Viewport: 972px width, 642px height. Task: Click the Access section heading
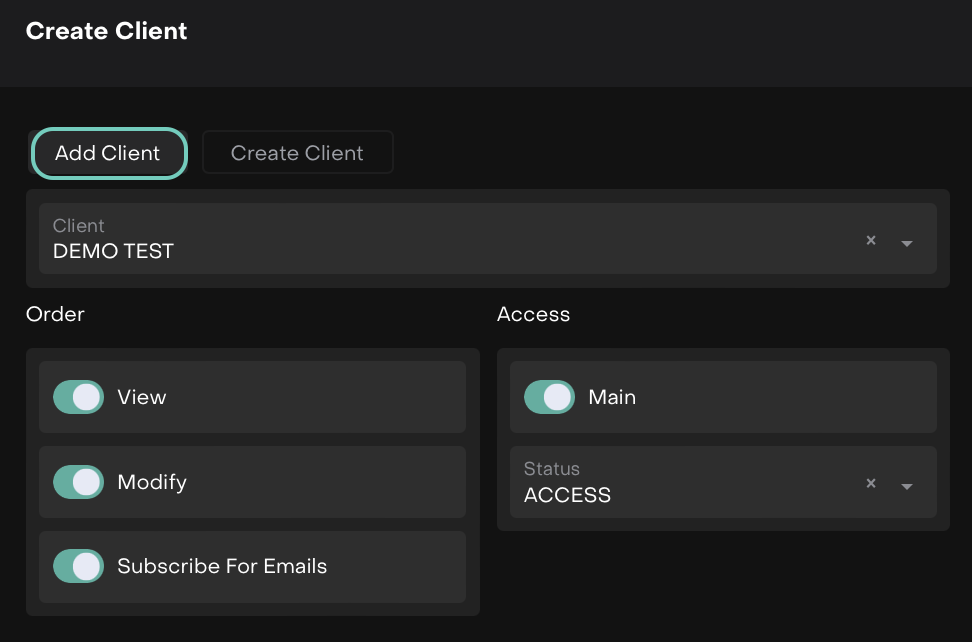pos(533,314)
